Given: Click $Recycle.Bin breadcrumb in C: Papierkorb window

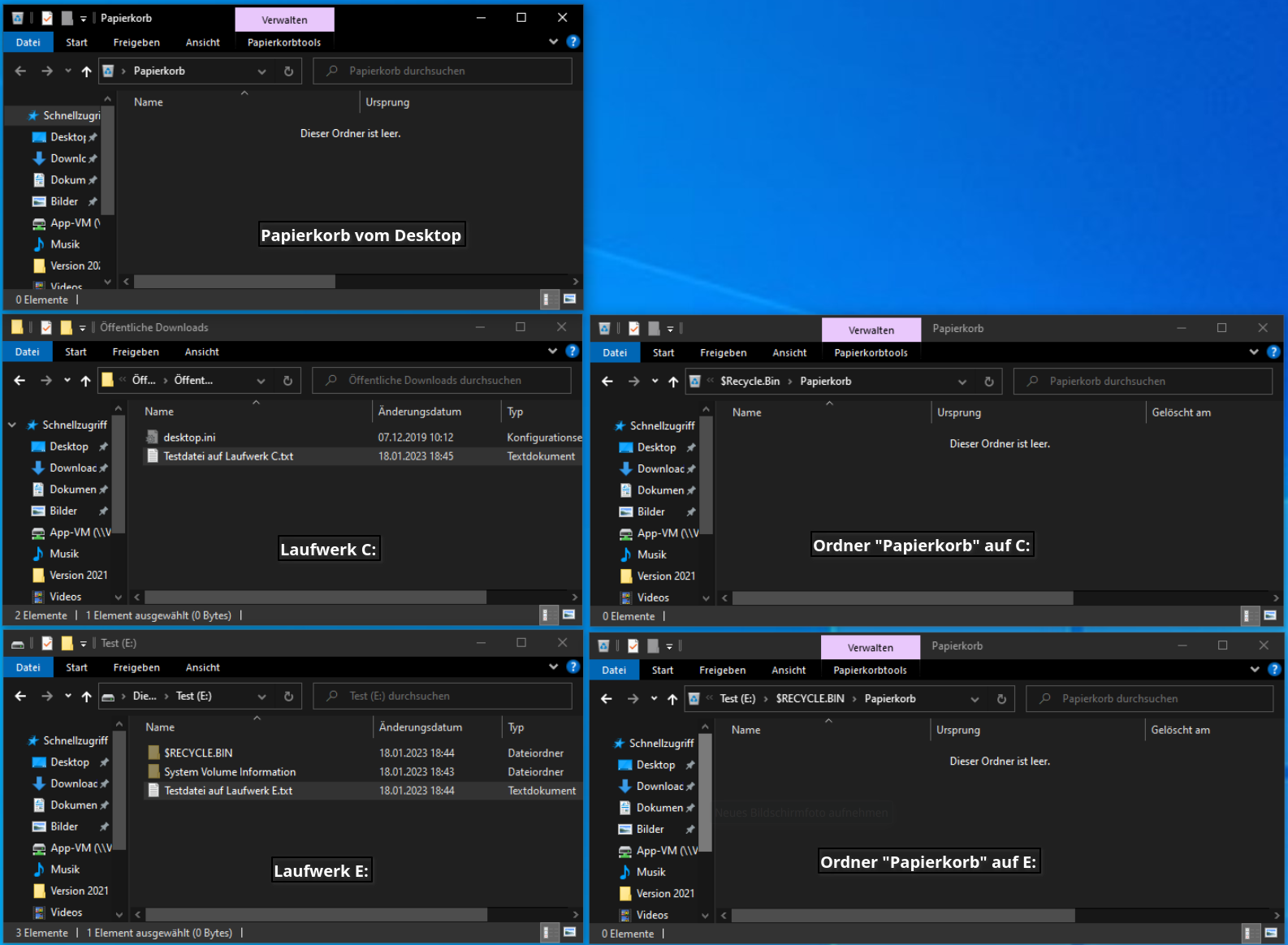Looking at the screenshot, I should click(750, 382).
